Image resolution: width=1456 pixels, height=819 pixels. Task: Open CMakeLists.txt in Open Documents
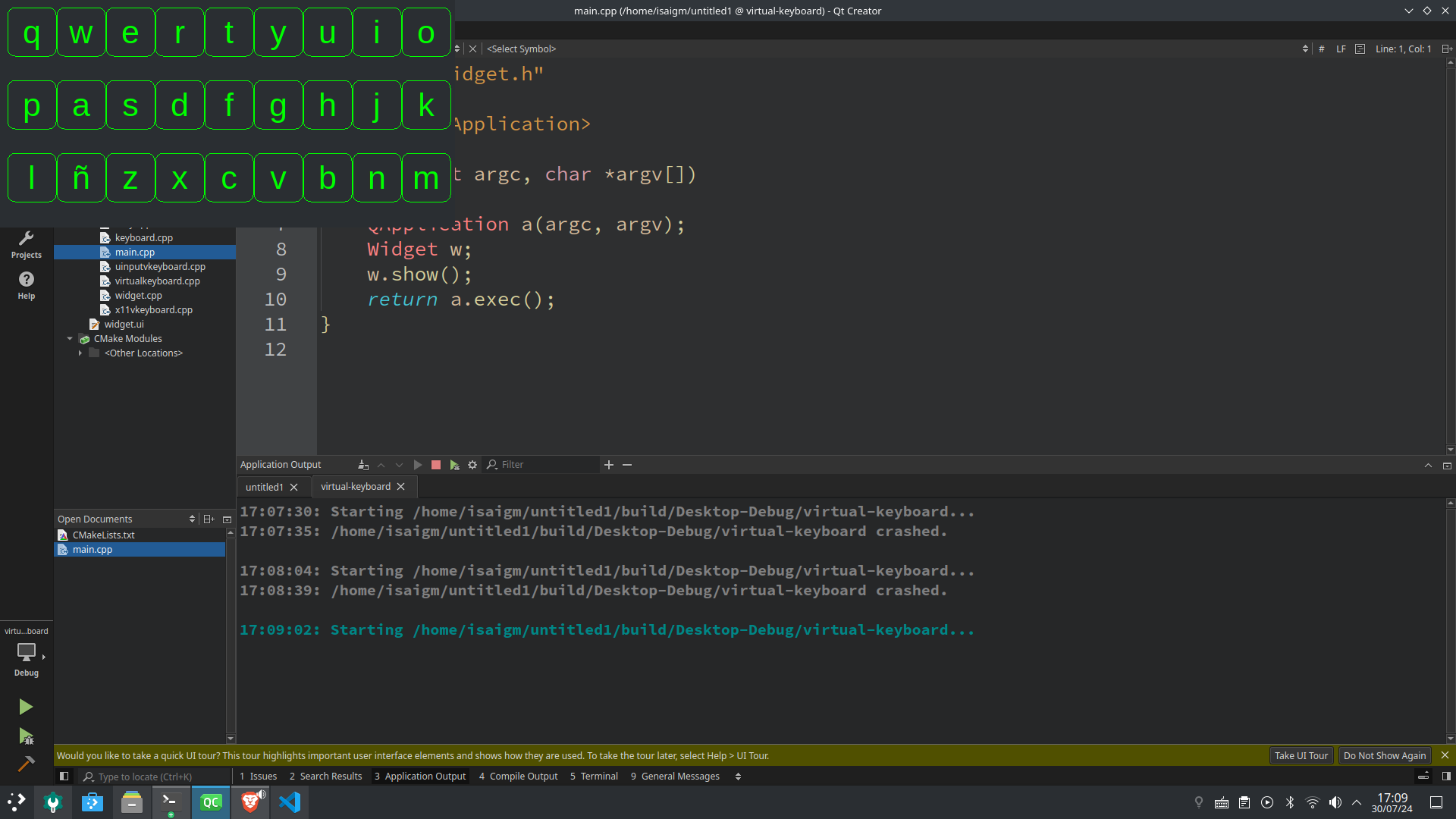tap(104, 535)
